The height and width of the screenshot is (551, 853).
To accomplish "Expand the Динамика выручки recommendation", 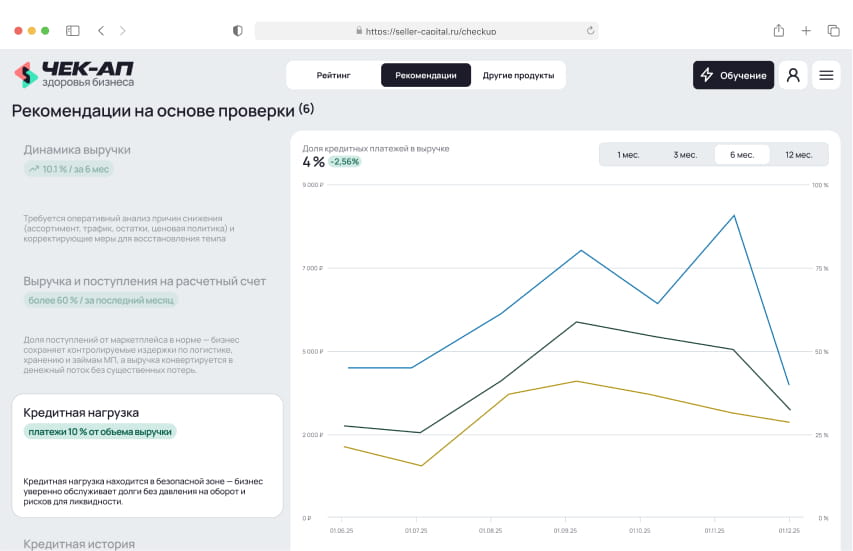I will (x=78, y=150).
